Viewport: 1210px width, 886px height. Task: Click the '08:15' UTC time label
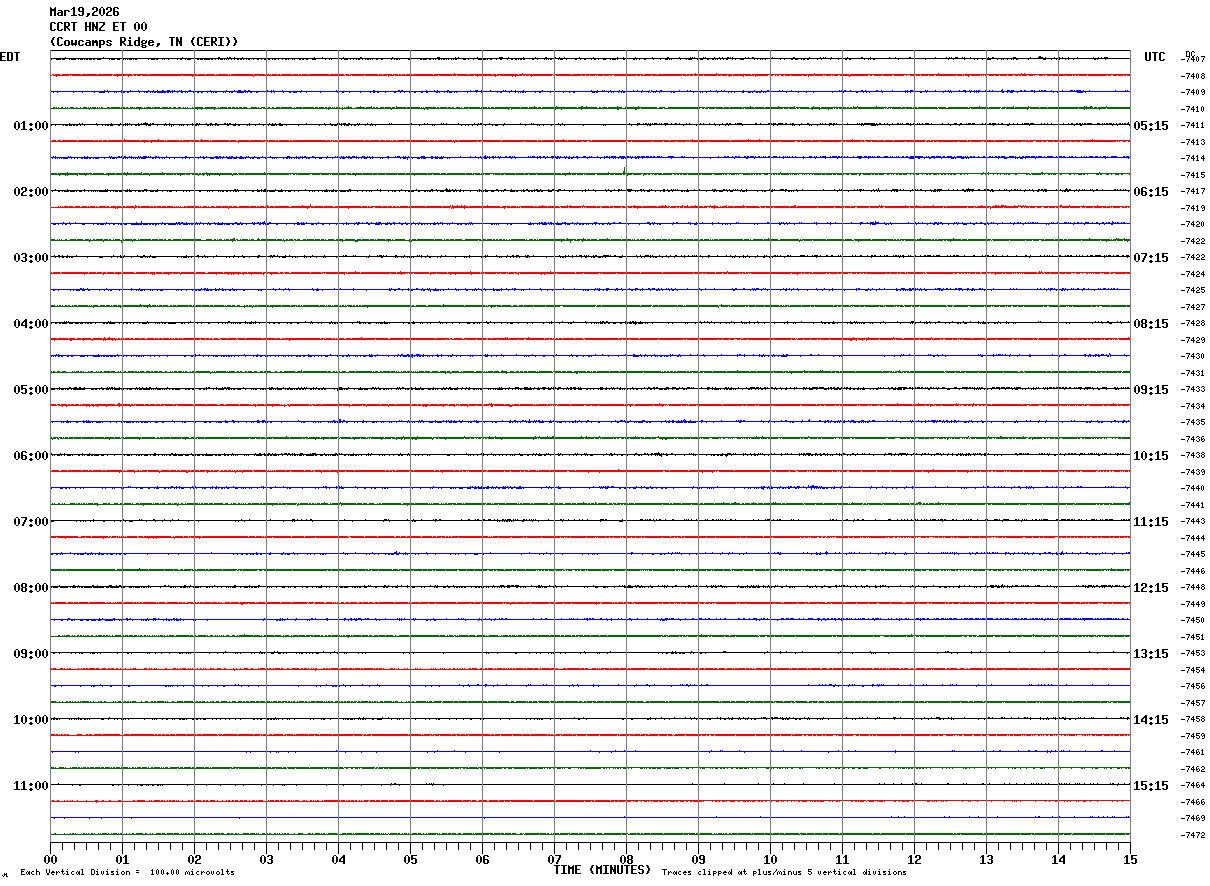[1151, 324]
